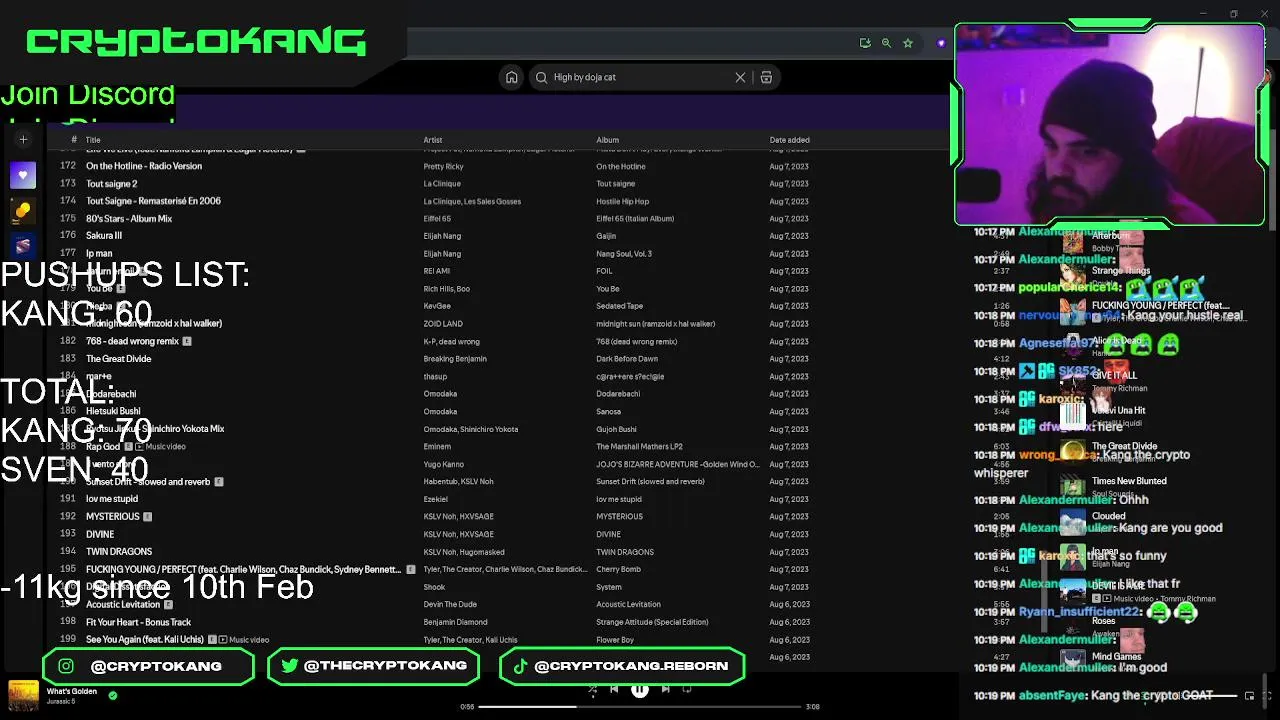The width and height of the screenshot is (1280, 720).
Task: Skip to next track
Action: [x=666, y=689]
